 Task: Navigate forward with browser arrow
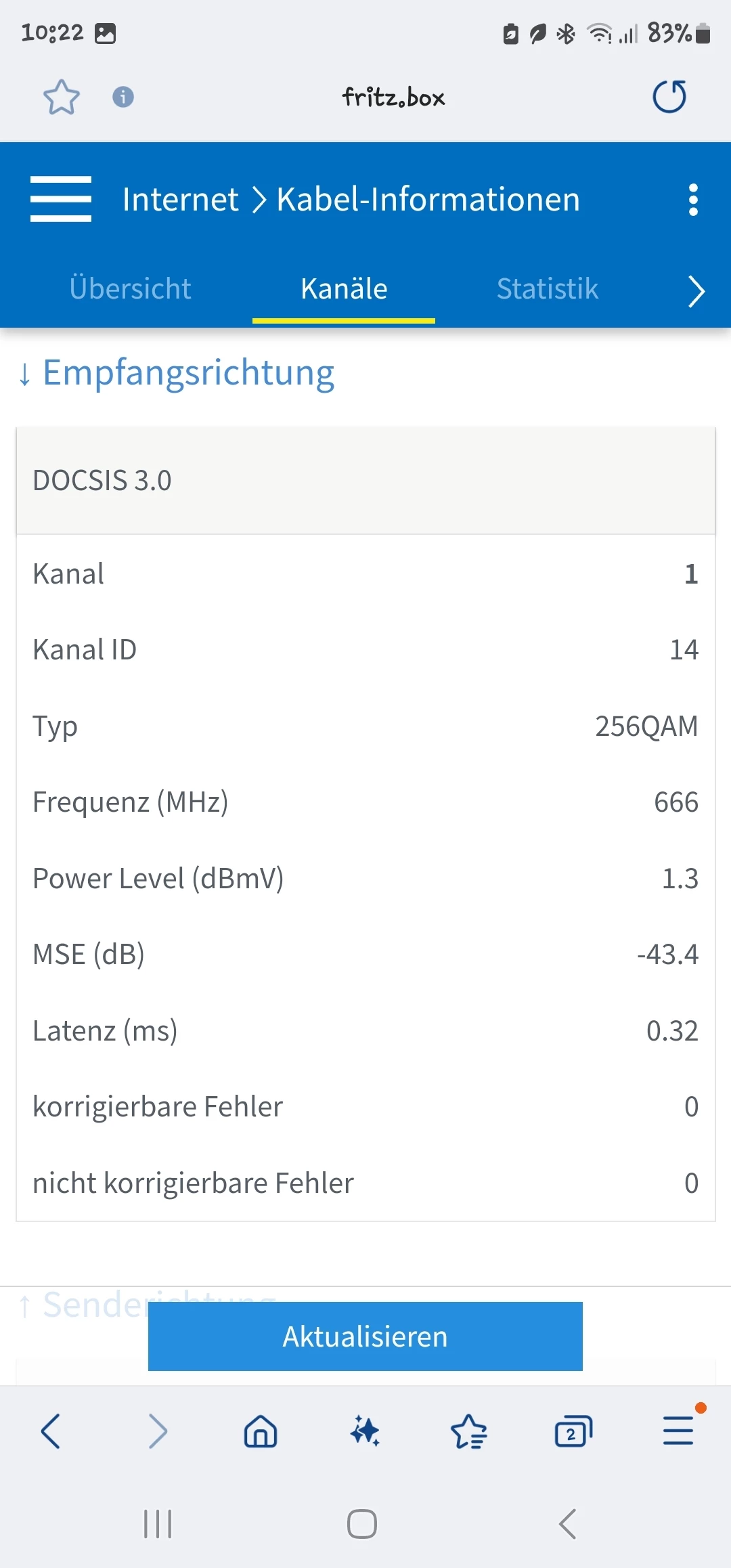pyautogui.click(x=157, y=1431)
